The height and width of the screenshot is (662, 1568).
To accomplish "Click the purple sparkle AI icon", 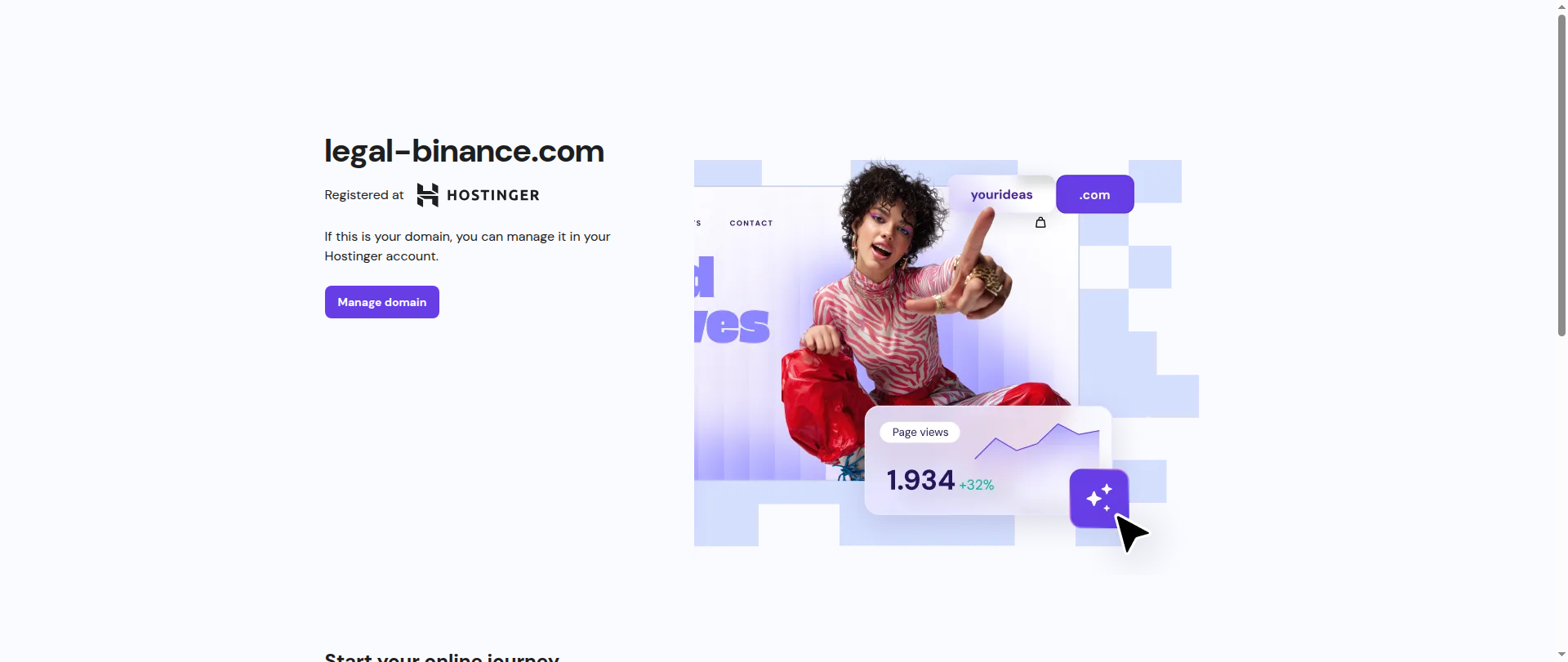I will coord(1099,498).
